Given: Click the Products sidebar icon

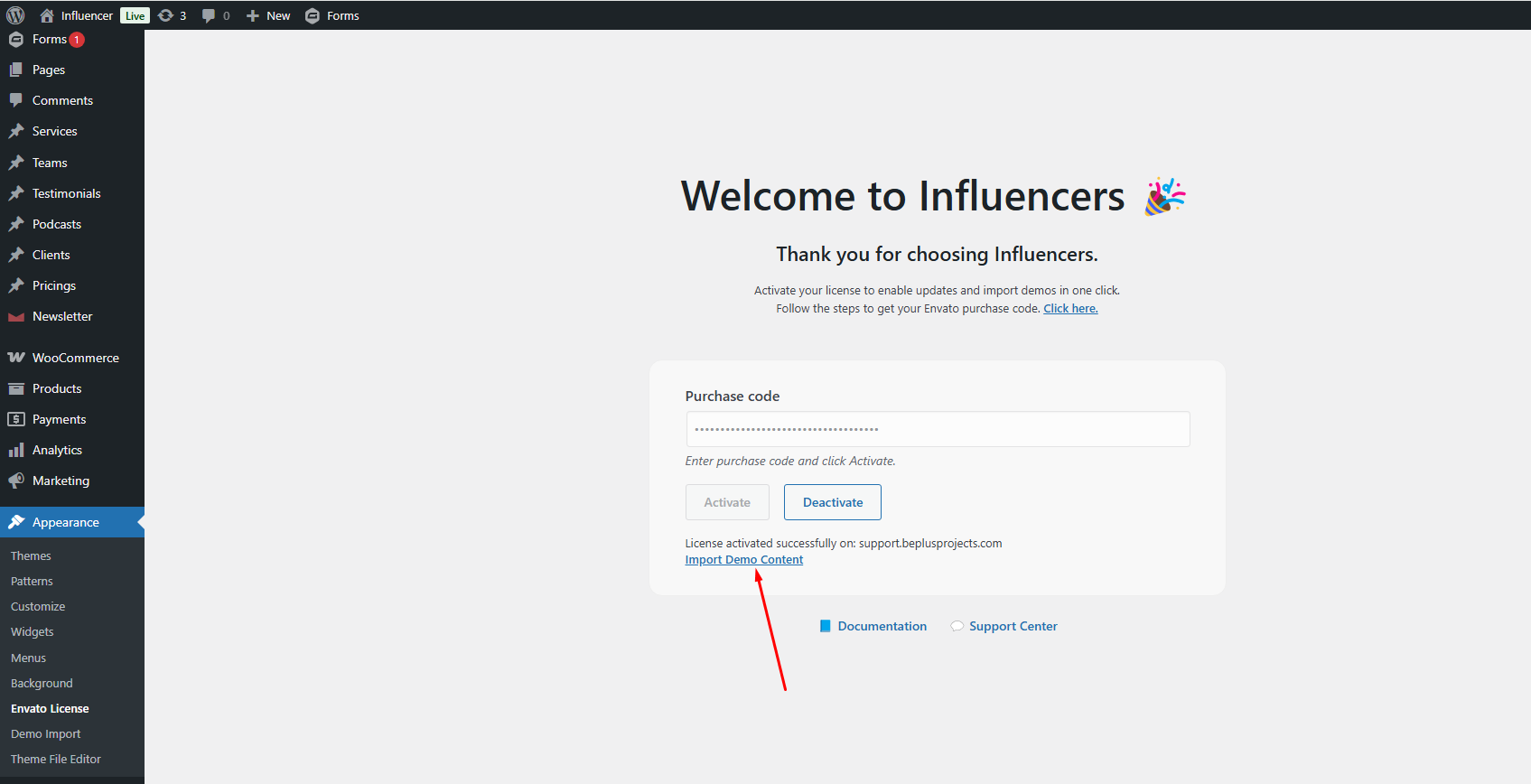Looking at the screenshot, I should [x=16, y=388].
